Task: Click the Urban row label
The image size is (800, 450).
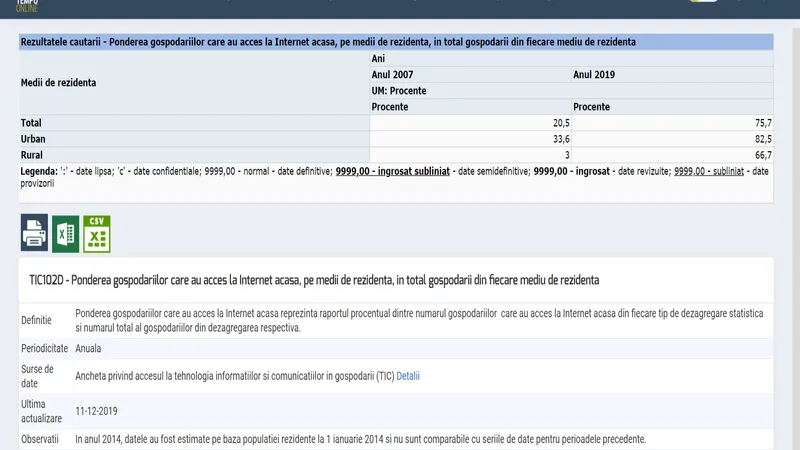Action: pos(34,139)
